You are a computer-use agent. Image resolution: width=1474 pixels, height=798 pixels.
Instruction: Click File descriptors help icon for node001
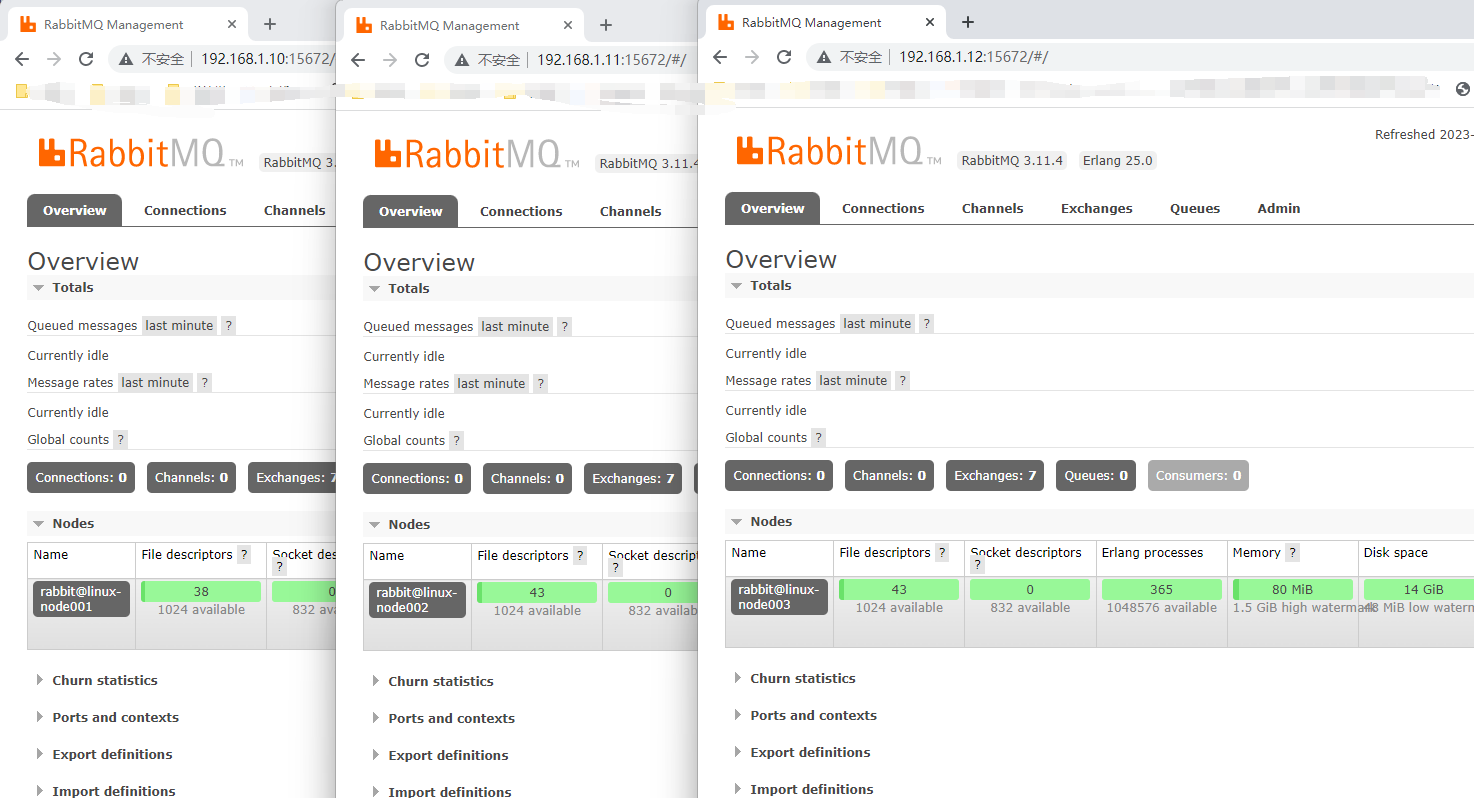245,555
